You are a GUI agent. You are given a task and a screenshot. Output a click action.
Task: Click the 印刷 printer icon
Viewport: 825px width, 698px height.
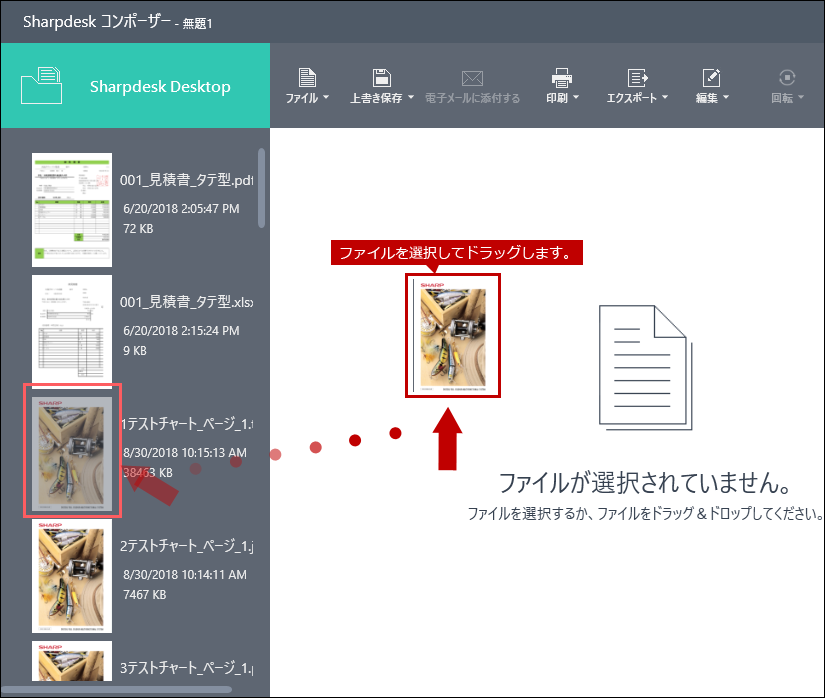point(561,78)
